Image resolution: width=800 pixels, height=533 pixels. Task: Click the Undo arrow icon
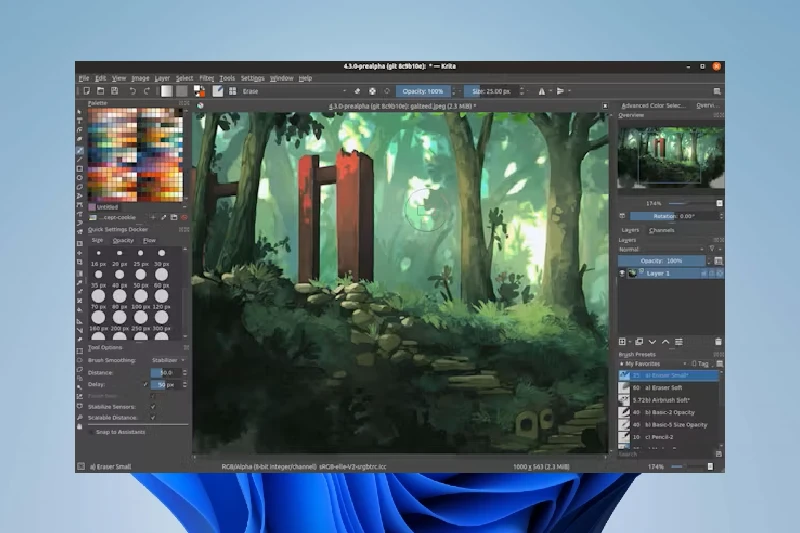pyautogui.click(x=131, y=91)
